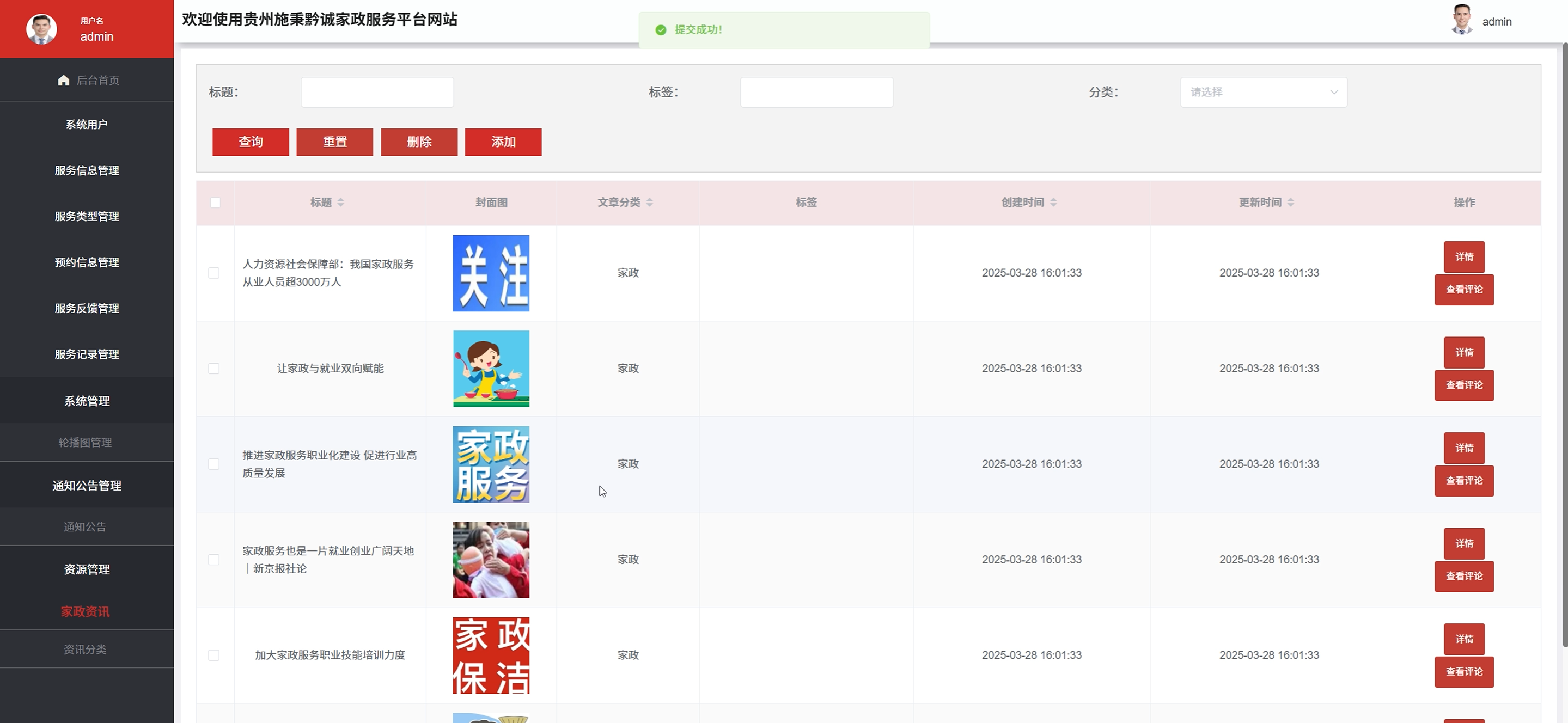This screenshot has height=723, width=1568.
Task: Open the 家政服务 cover image thumbnail
Action: tap(491, 464)
